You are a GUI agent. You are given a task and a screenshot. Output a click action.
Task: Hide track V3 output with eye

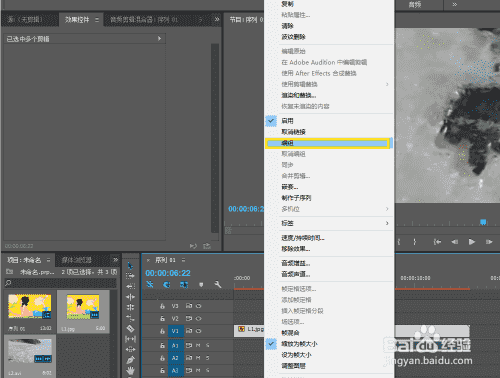tap(198, 306)
